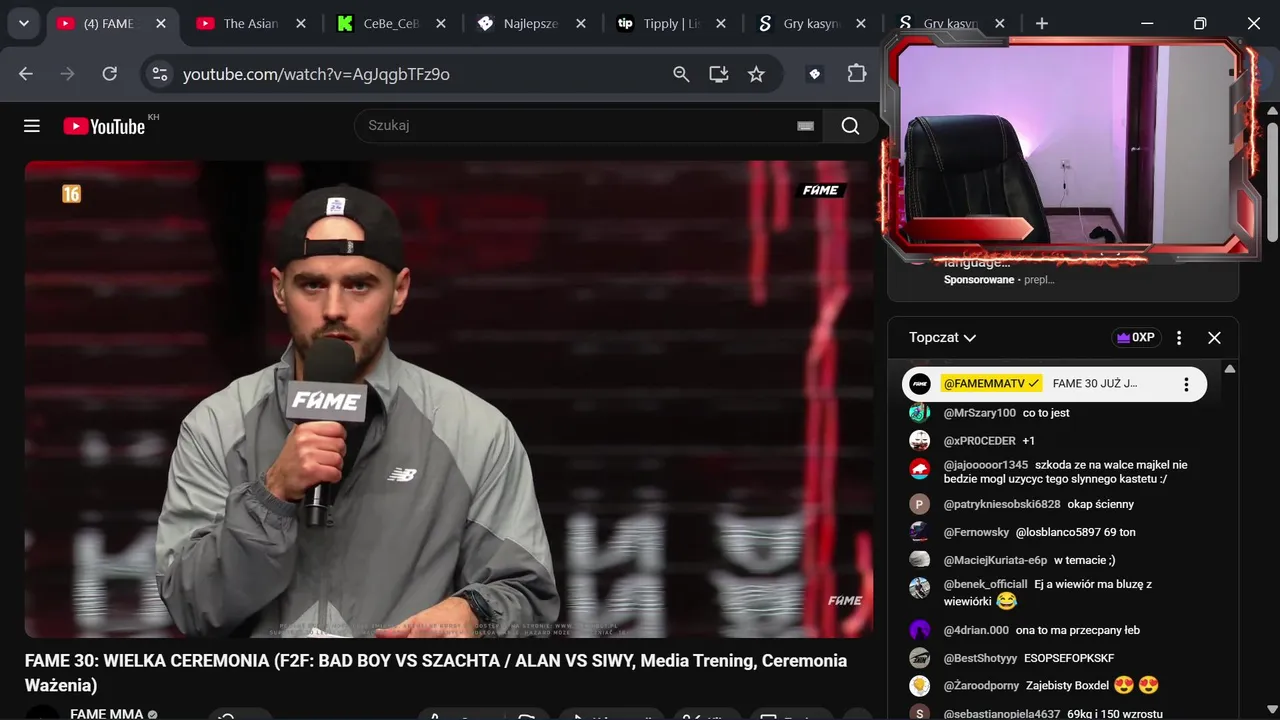
Task: Click the FAME 30 video player
Action: point(449,399)
